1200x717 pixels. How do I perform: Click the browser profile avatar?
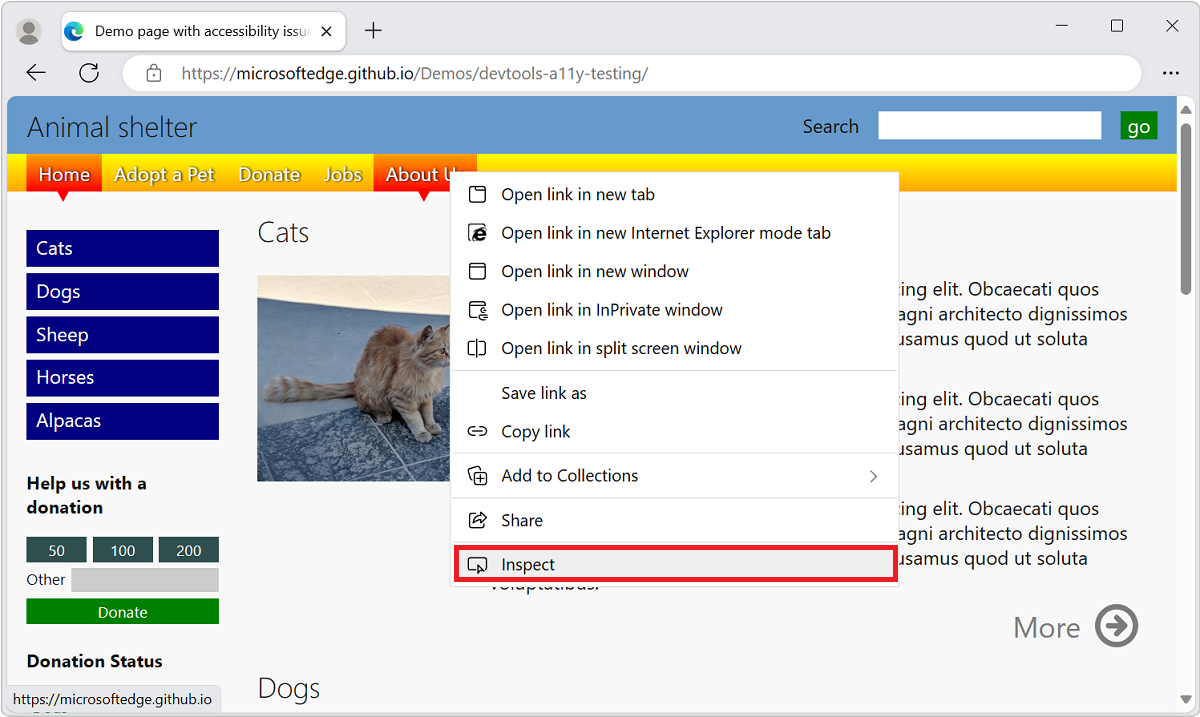point(29,30)
